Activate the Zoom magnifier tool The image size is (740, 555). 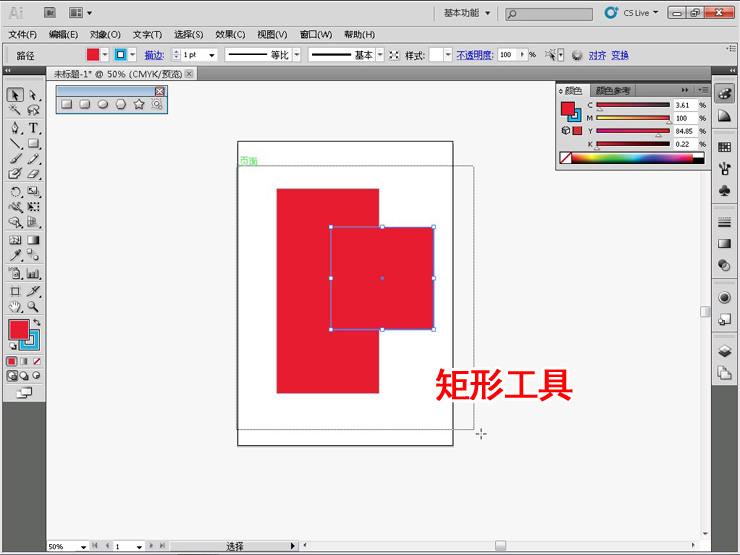[34, 307]
